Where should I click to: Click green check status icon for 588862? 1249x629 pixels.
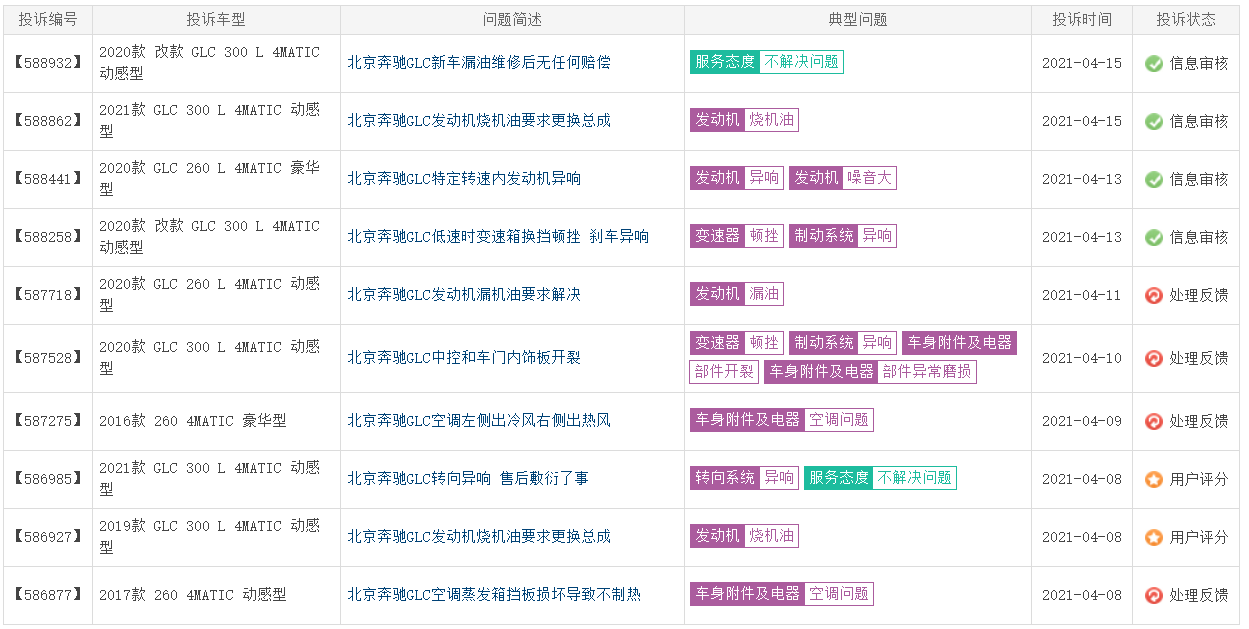coord(1154,121)
